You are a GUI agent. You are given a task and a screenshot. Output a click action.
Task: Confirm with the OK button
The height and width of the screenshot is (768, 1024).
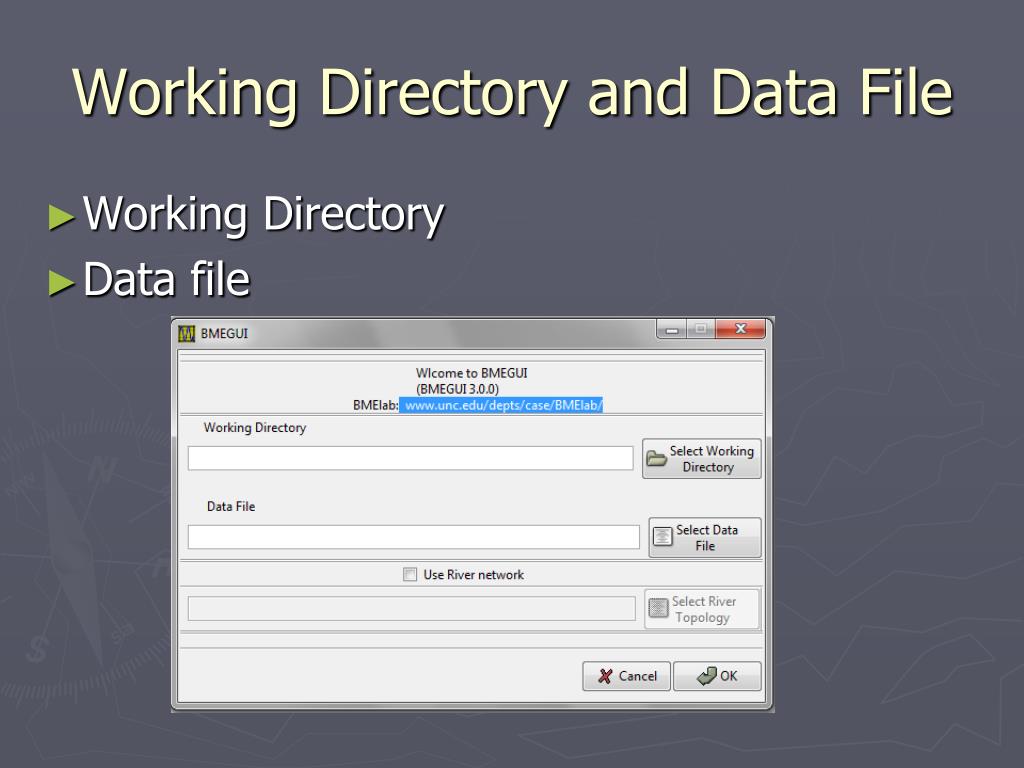[x=717, y=676]
